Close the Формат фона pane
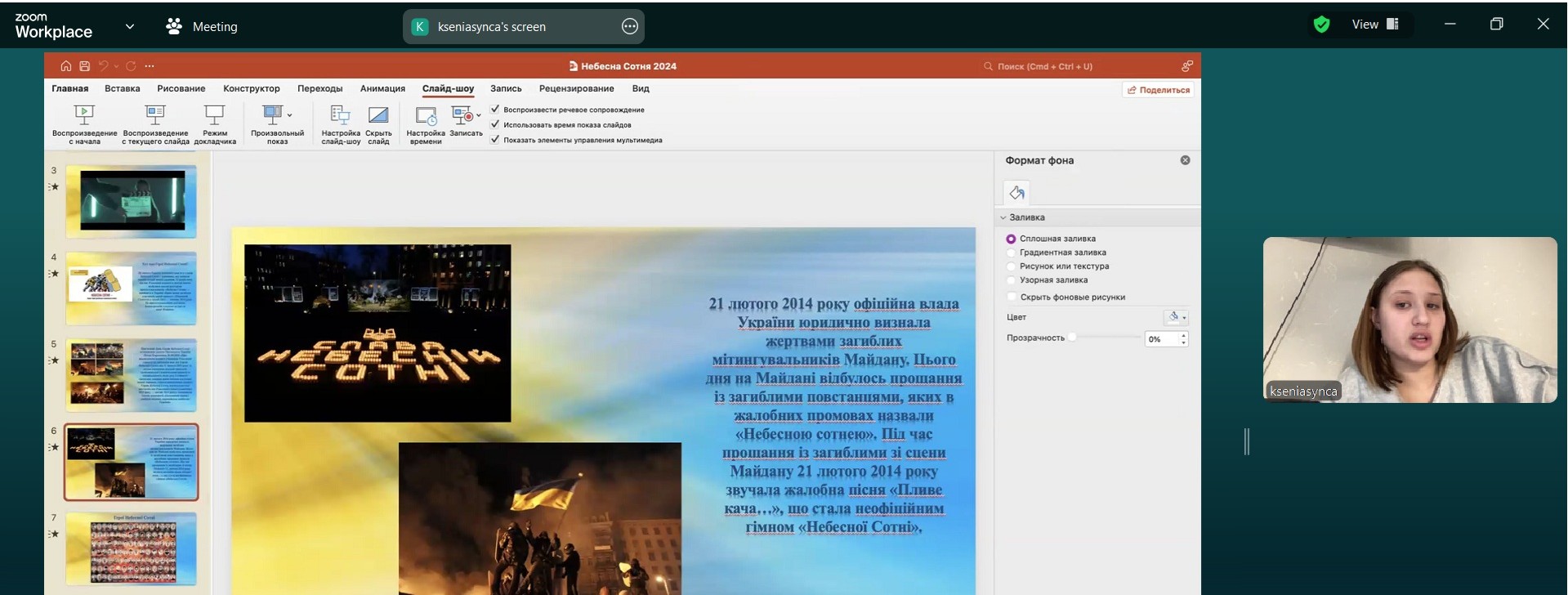This screenshot has height=595, width=1568. click(x=1185, y=160)
